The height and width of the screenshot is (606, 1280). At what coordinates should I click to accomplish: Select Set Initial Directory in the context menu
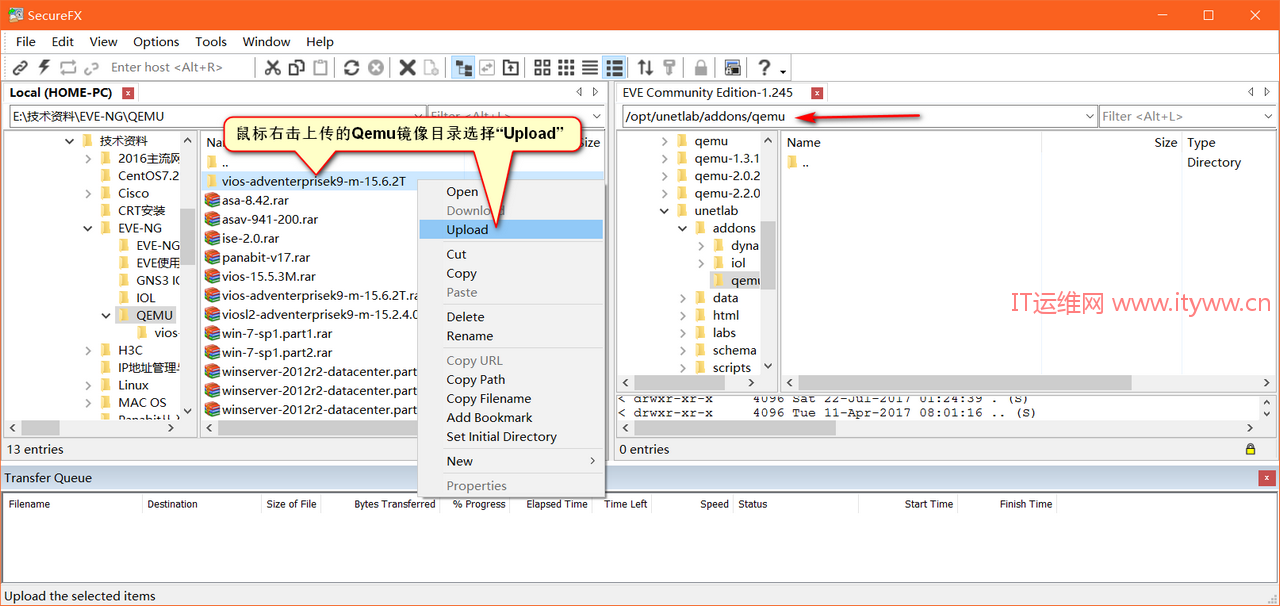(510, 437)
